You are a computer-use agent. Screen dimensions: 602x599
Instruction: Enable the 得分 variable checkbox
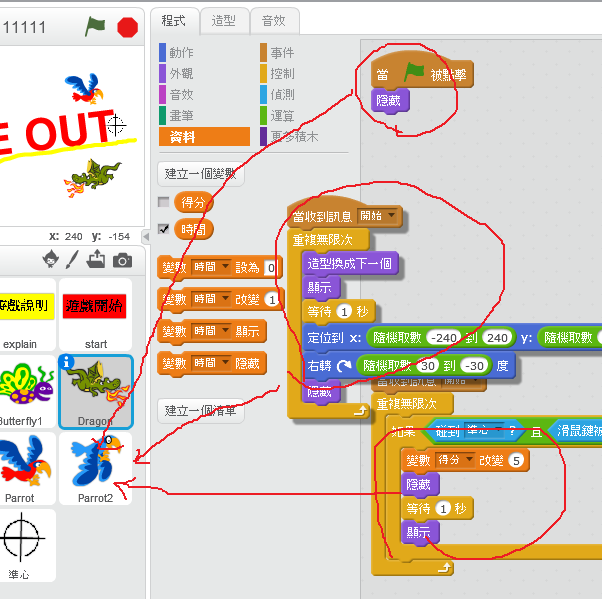[164, 202]
